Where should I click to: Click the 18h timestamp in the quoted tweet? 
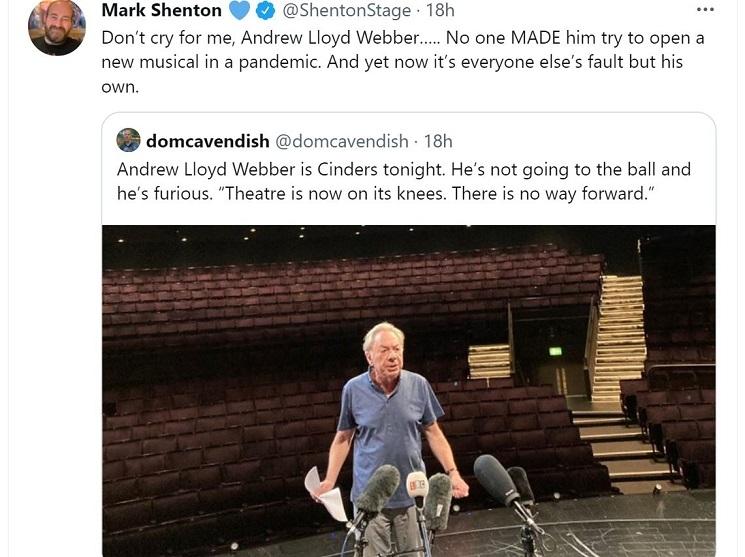438,141
